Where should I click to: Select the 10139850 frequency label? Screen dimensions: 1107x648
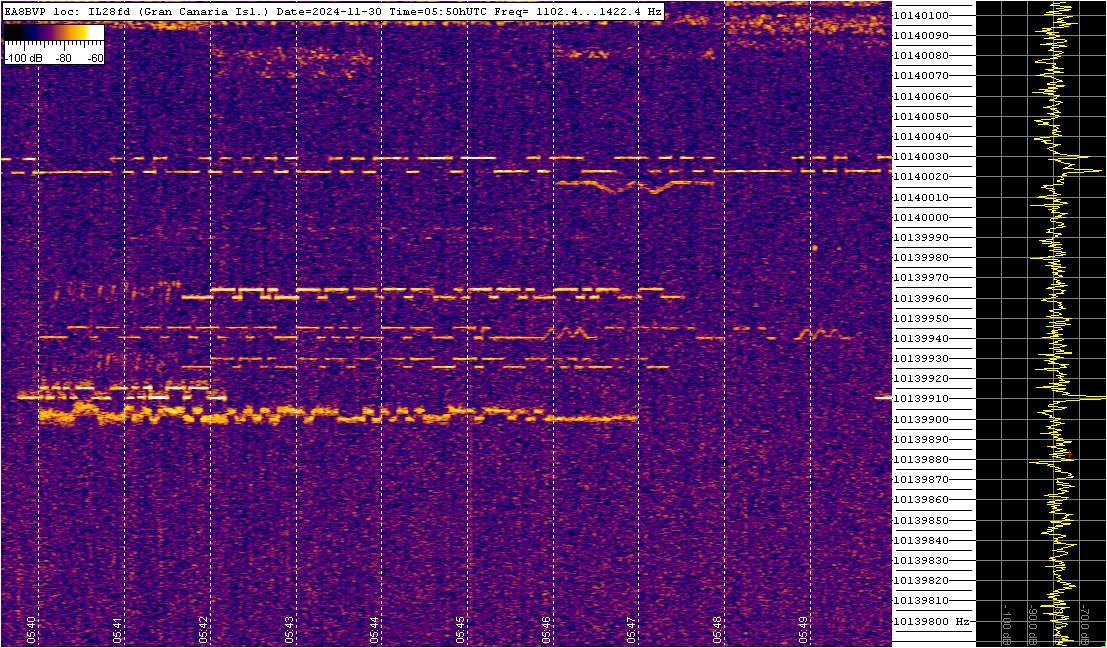[x=921, y=520]
